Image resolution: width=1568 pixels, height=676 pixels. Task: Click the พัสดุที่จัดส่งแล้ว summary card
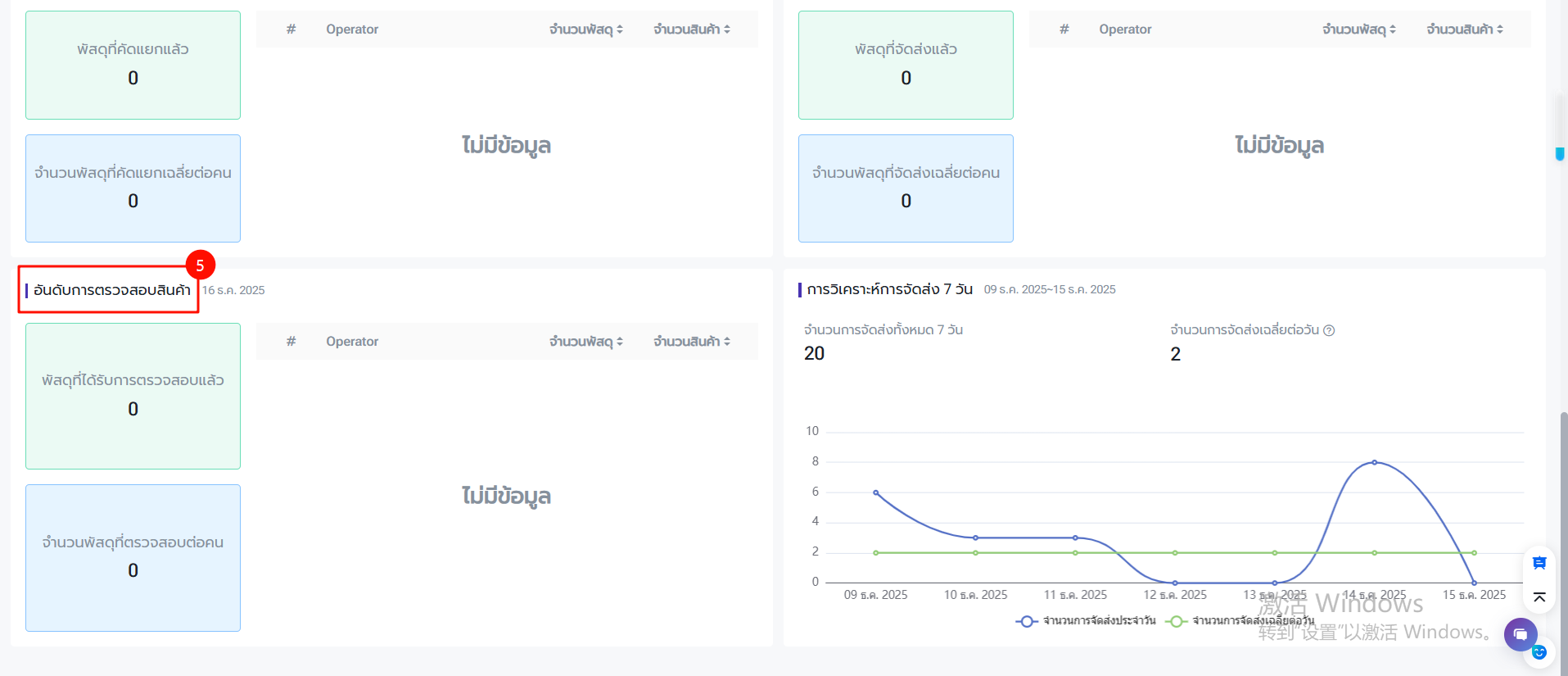906,65
